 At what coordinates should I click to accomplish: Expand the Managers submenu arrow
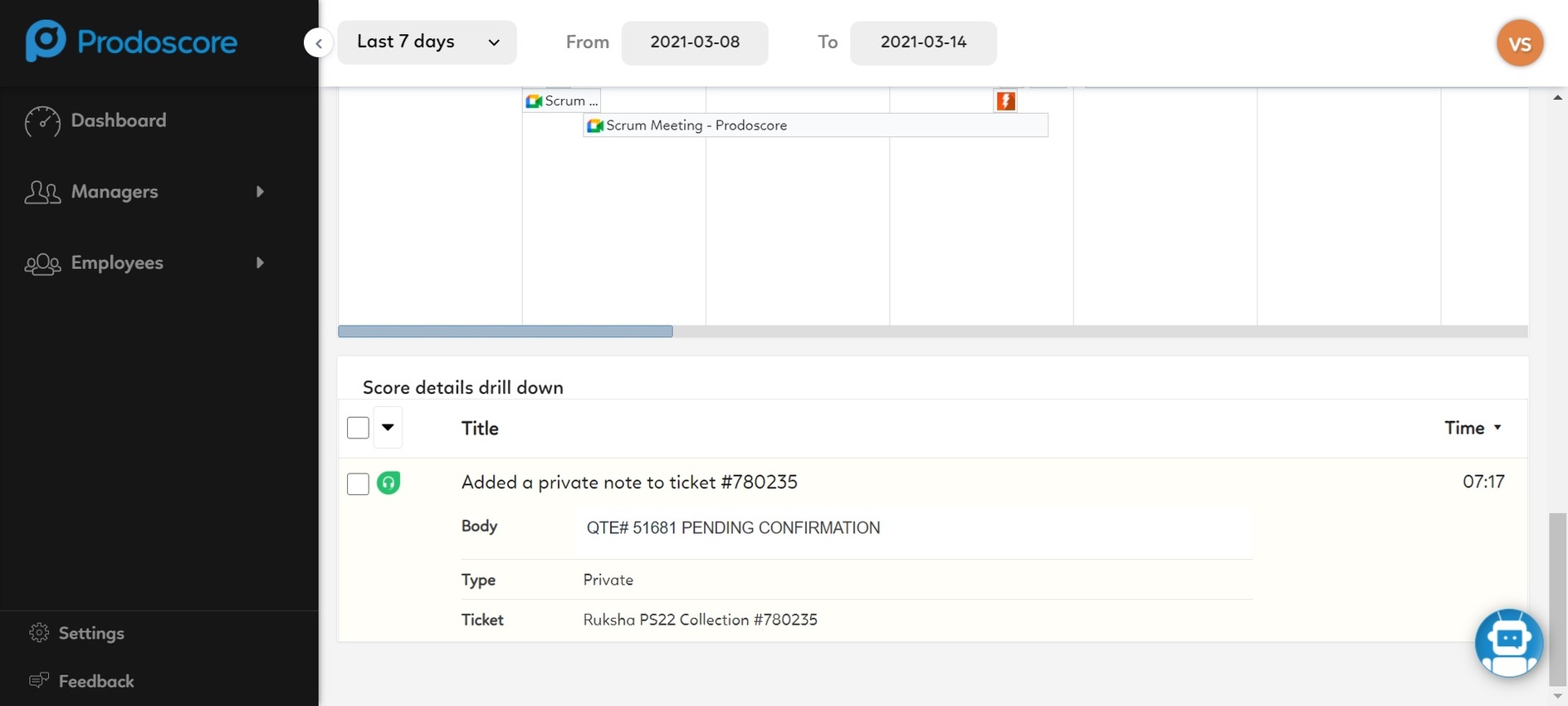tap(260, 192)
